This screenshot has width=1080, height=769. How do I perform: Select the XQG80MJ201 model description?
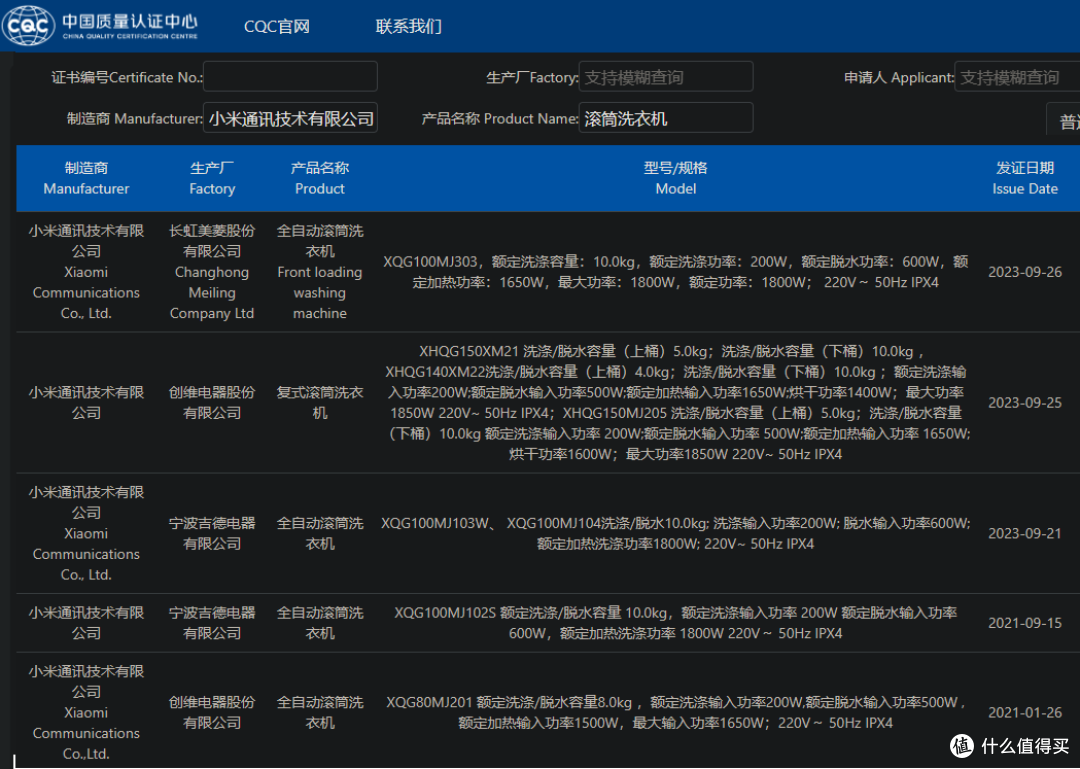(676, 712)
